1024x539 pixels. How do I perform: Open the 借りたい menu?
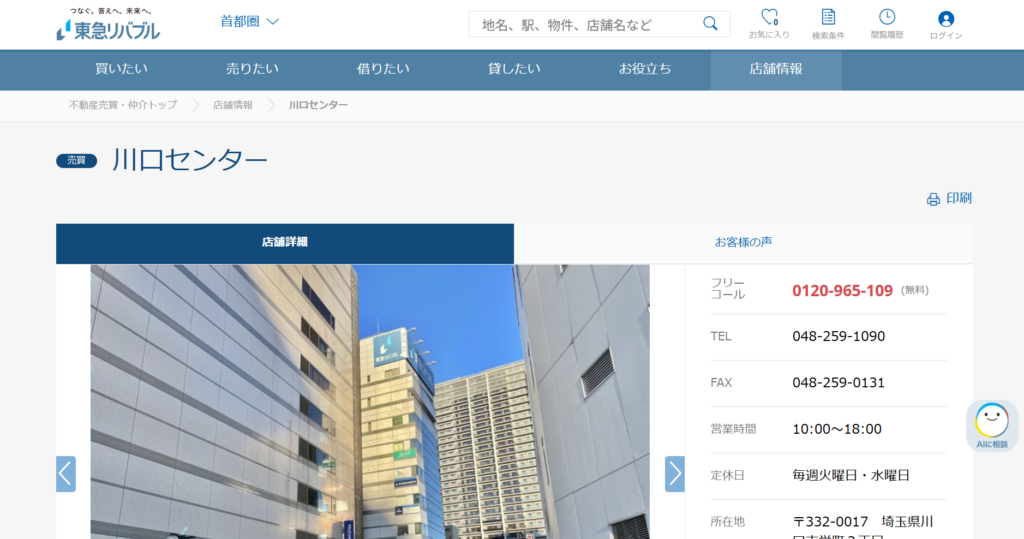383,69
